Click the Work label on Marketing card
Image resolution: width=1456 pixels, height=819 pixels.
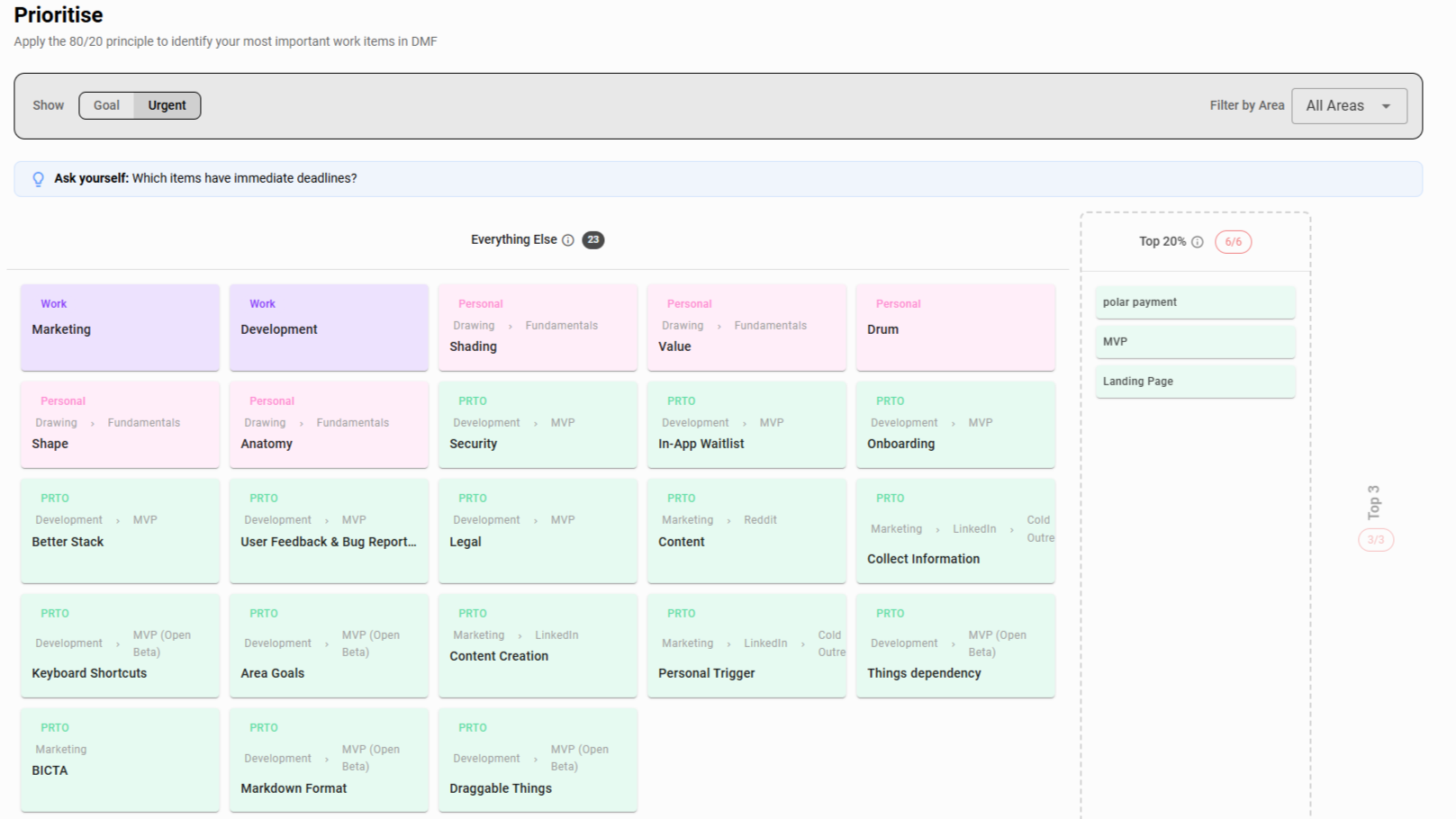pos(53,304)
